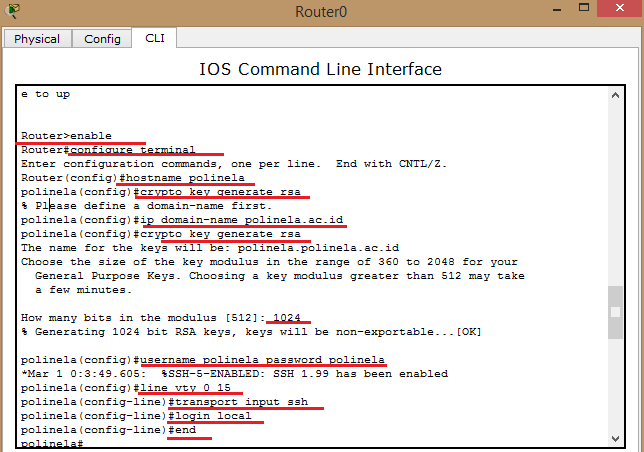Minimize the Router0 window
The image size is (644, 452).
coord(557,9)
